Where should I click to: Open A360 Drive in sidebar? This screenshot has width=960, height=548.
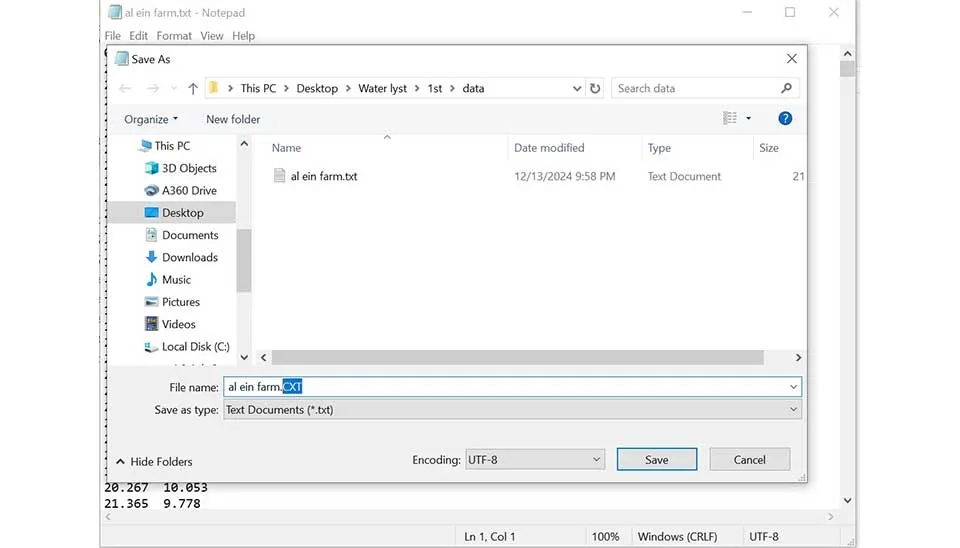[189, 190]
